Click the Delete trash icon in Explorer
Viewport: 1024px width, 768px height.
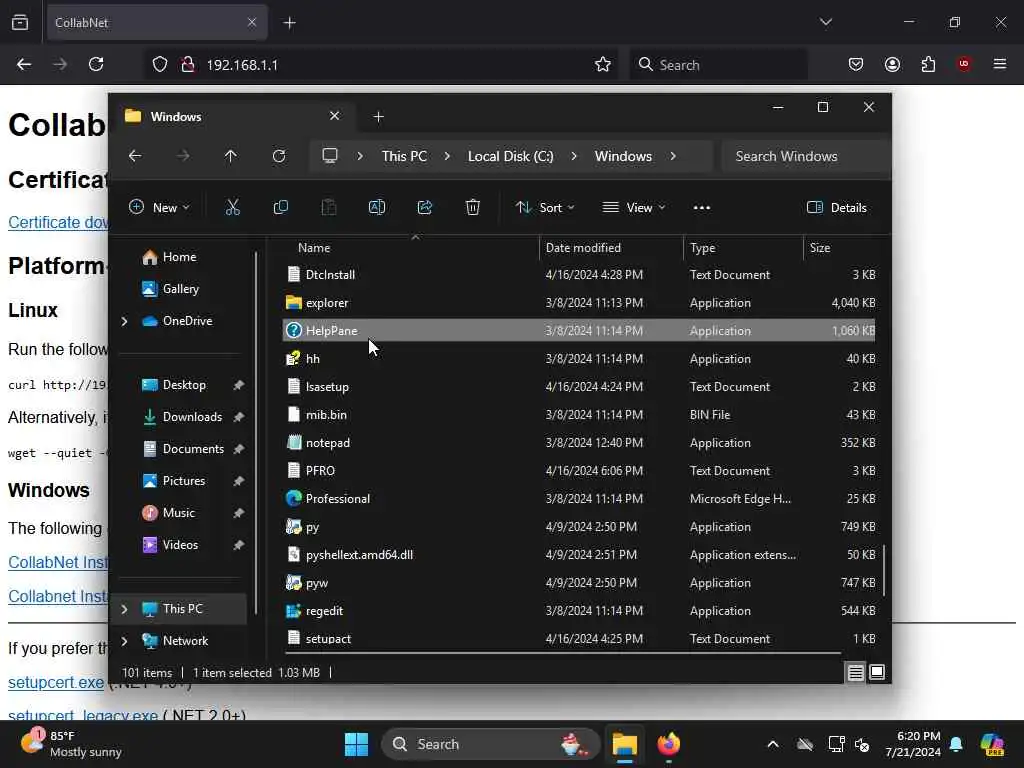click(473, 208)
